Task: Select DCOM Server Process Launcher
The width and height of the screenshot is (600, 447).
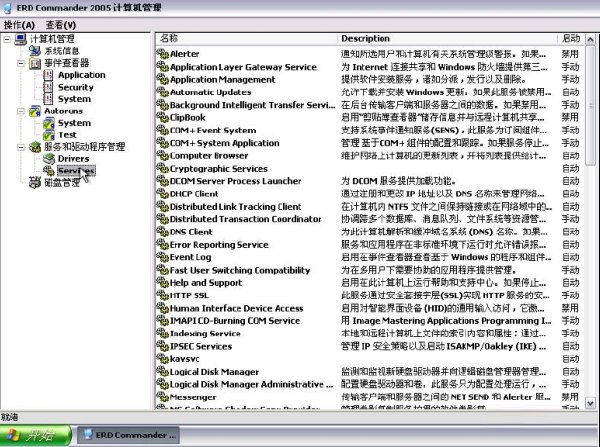Action: click(x=235, y=181)
